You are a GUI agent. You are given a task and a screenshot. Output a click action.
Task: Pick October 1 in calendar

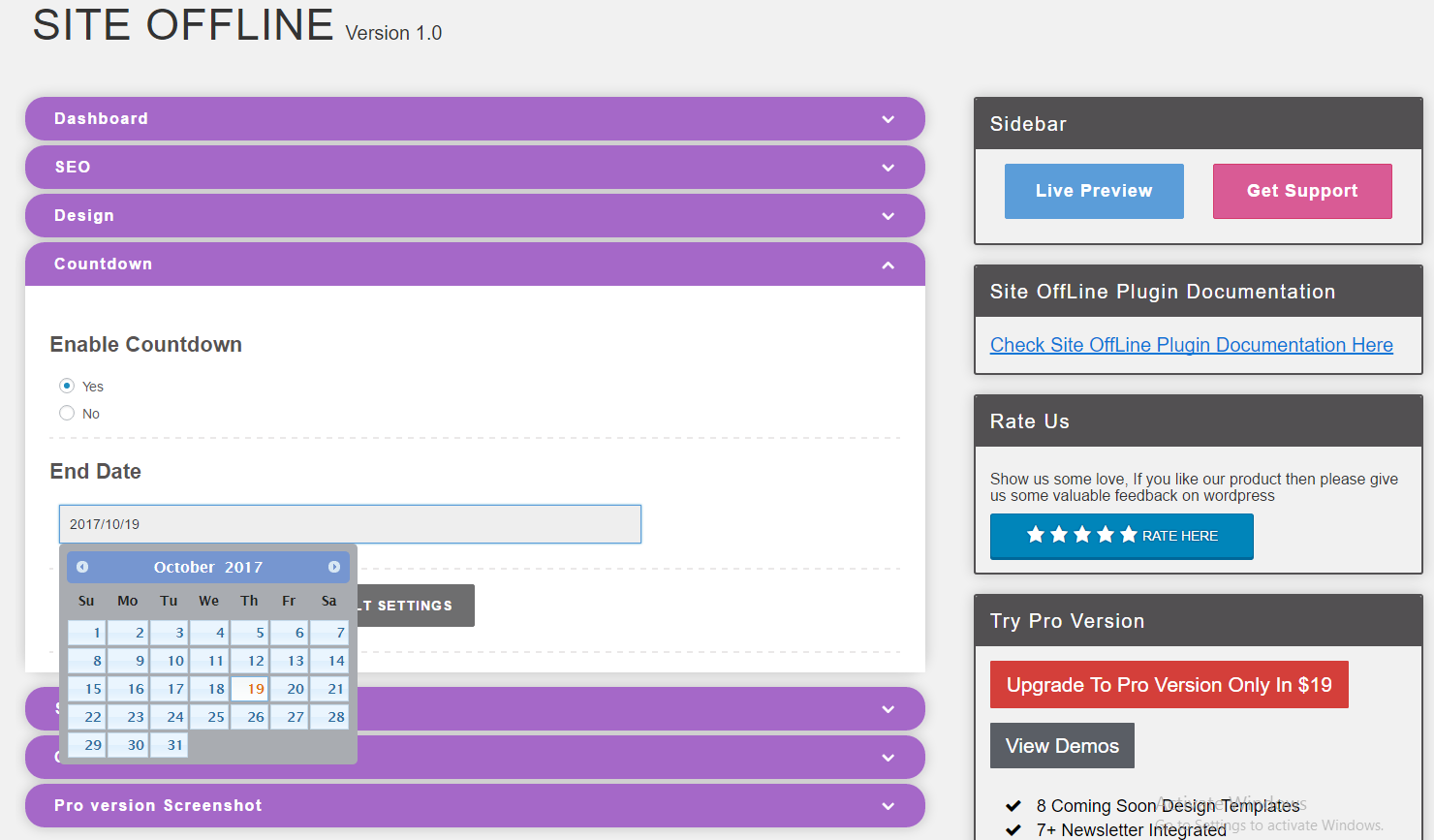87,633
